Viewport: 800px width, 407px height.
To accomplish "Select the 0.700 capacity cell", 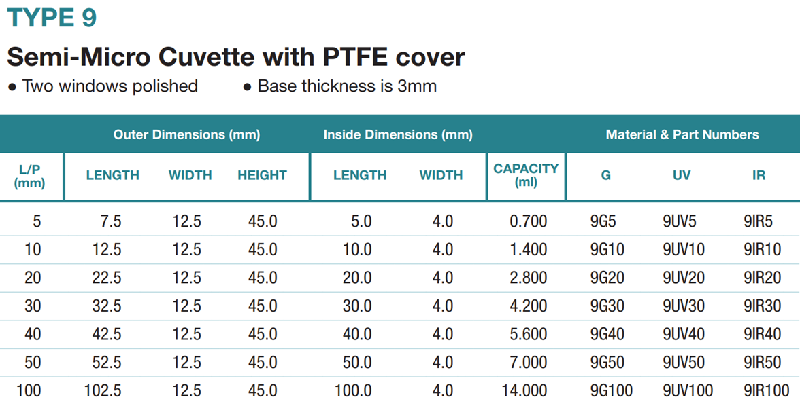I will click(x=528, y=221).
